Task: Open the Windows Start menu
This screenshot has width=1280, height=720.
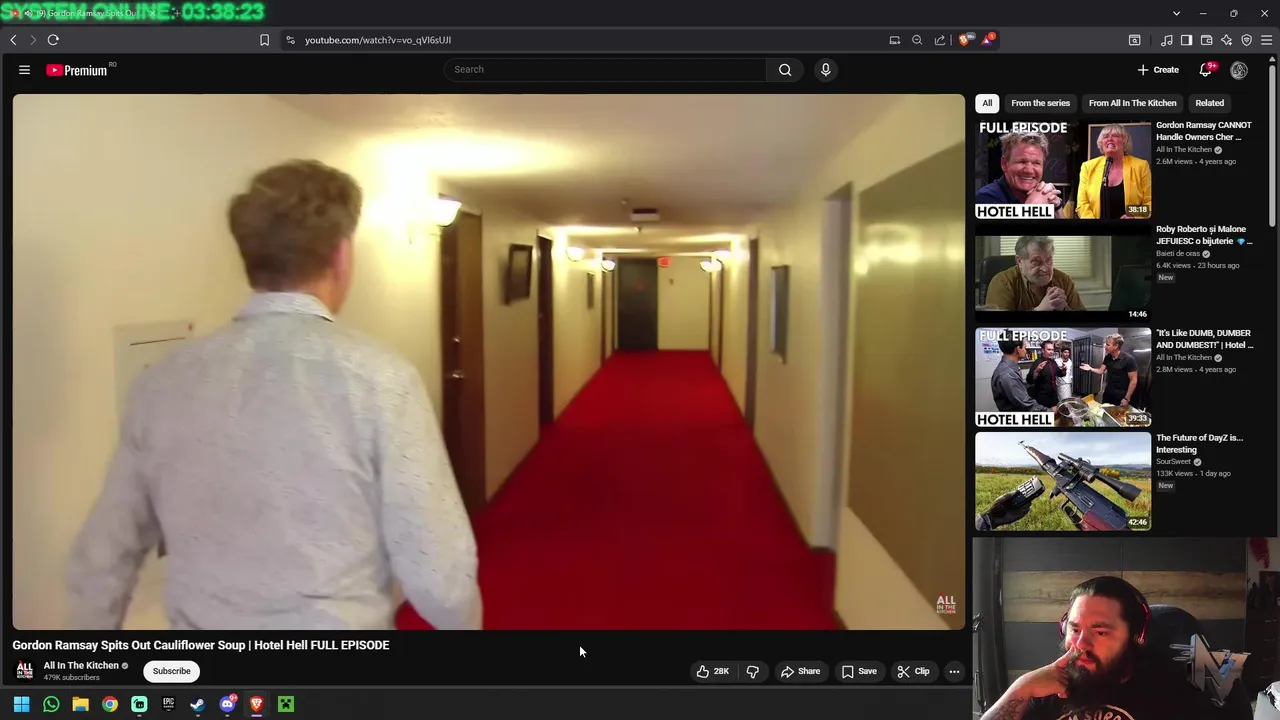Action: pos(21,704)
